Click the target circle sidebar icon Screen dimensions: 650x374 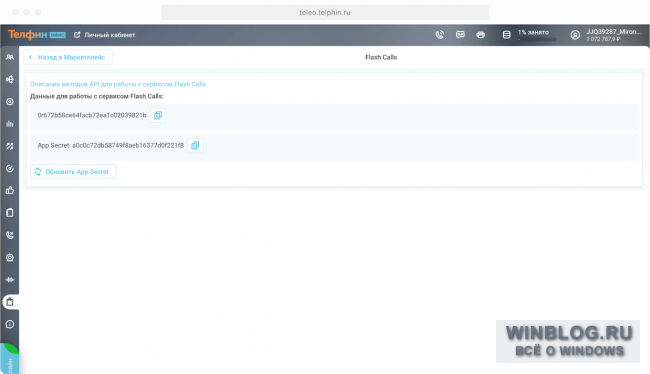(x=10, y=102)
